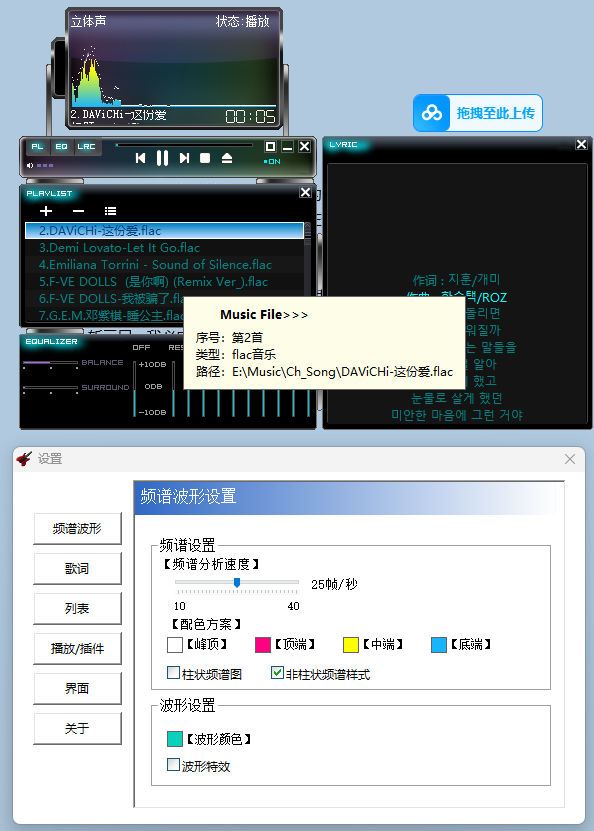
Task: Skip to the next track
Action: tap(184, 158)
